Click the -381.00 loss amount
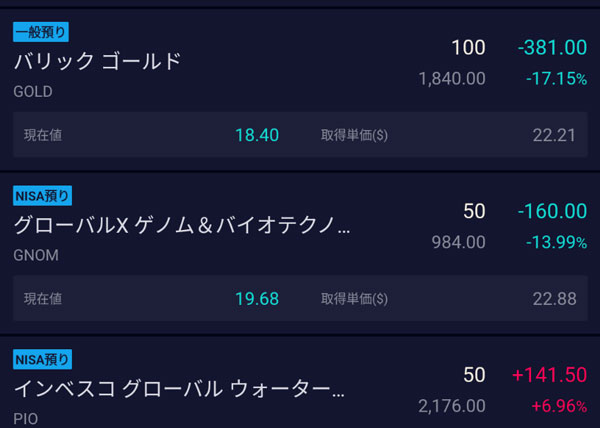The width and height of the screenshot is (600, 428). [552, 48]
